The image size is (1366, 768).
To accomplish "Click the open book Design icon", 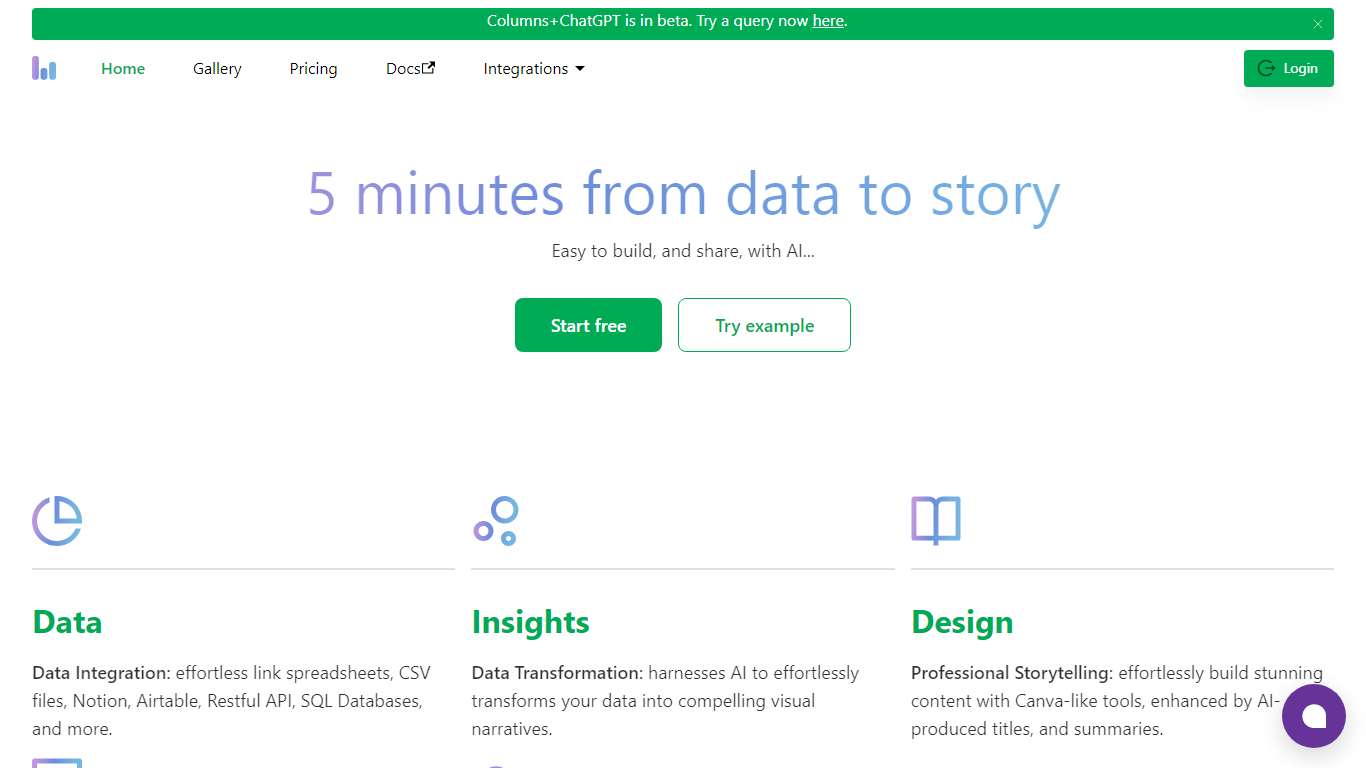I will pos(935,521).
